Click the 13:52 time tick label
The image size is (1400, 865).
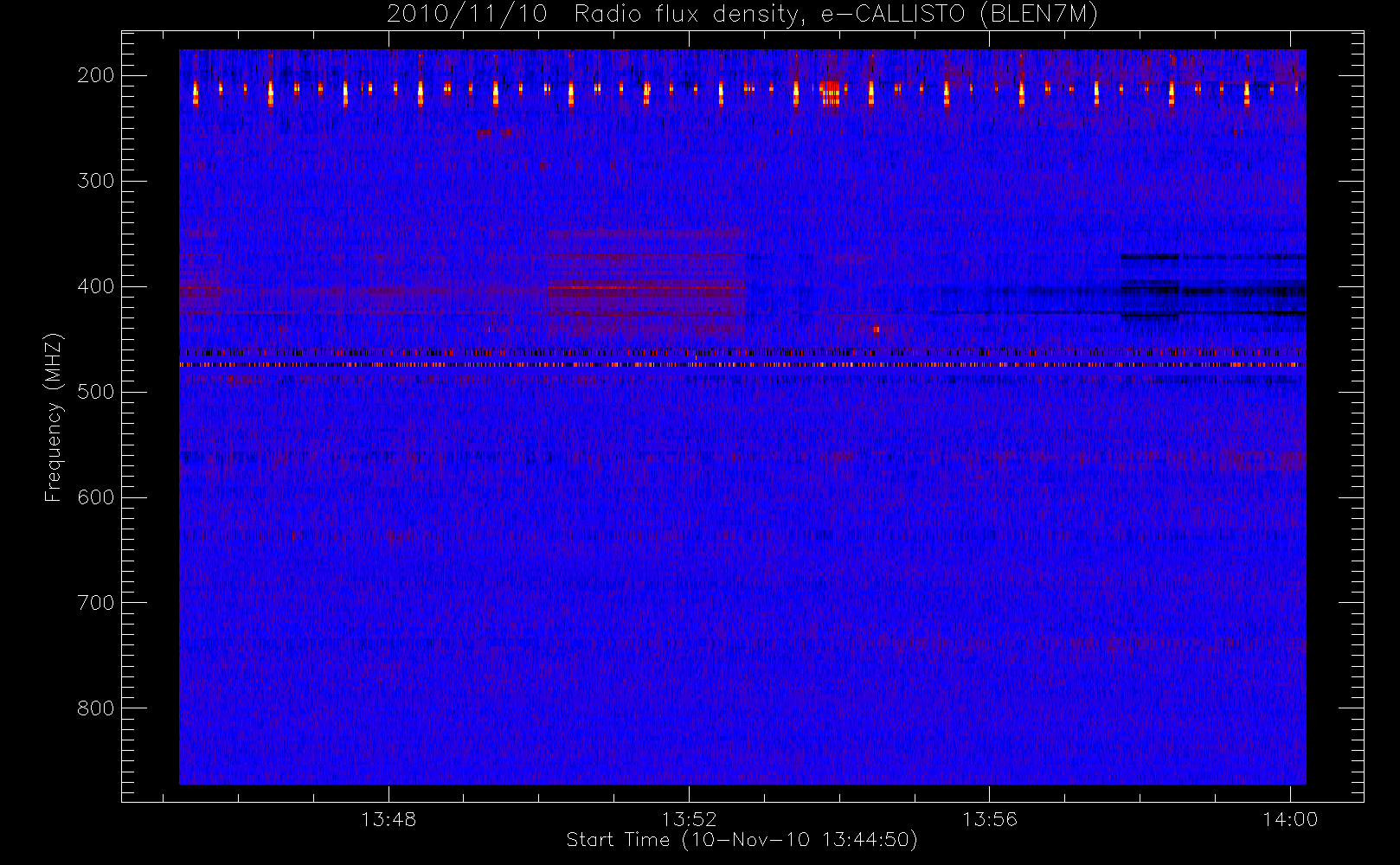(x=689, y=819)
